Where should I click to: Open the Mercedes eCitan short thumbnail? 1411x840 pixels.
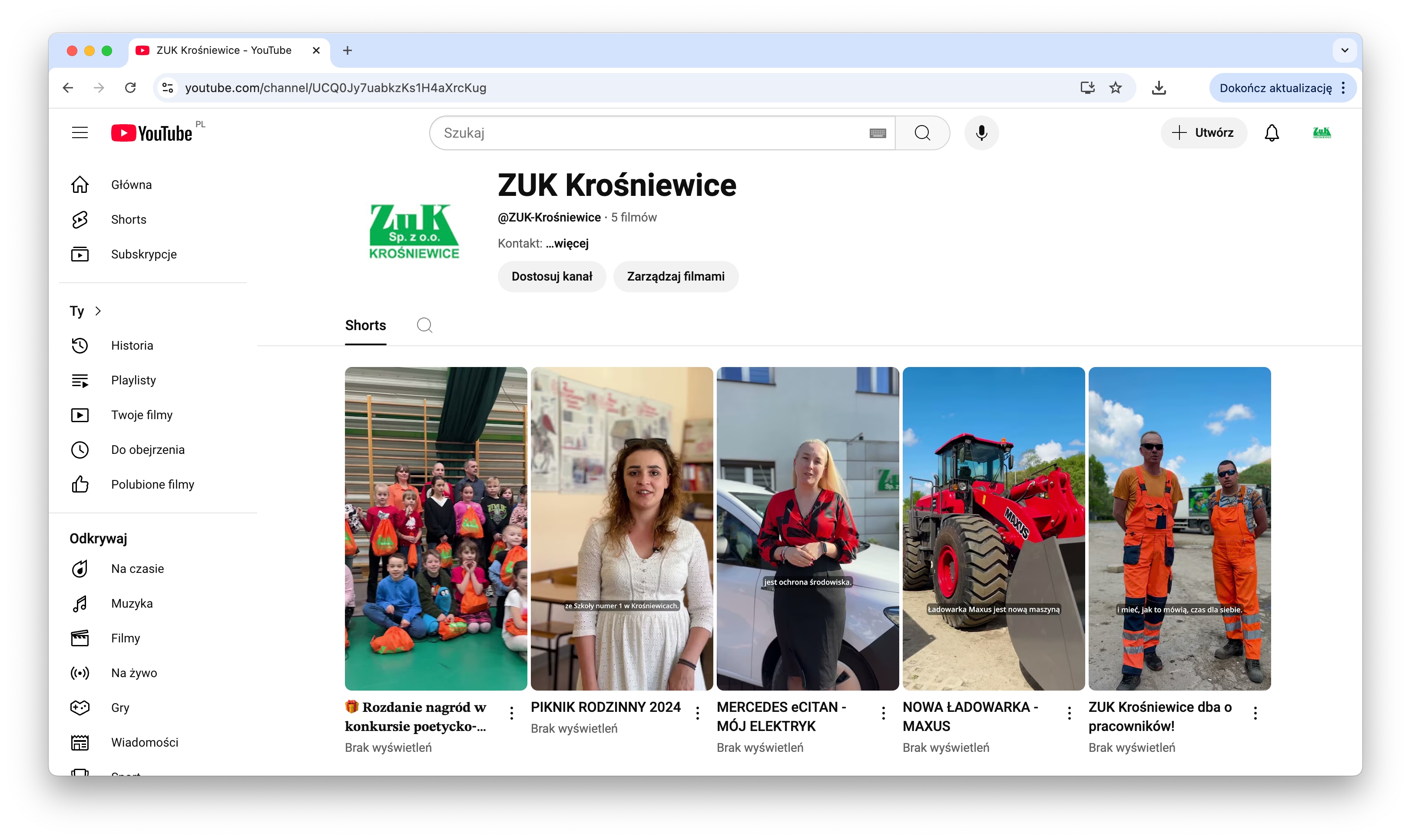[x=808, y=528]
